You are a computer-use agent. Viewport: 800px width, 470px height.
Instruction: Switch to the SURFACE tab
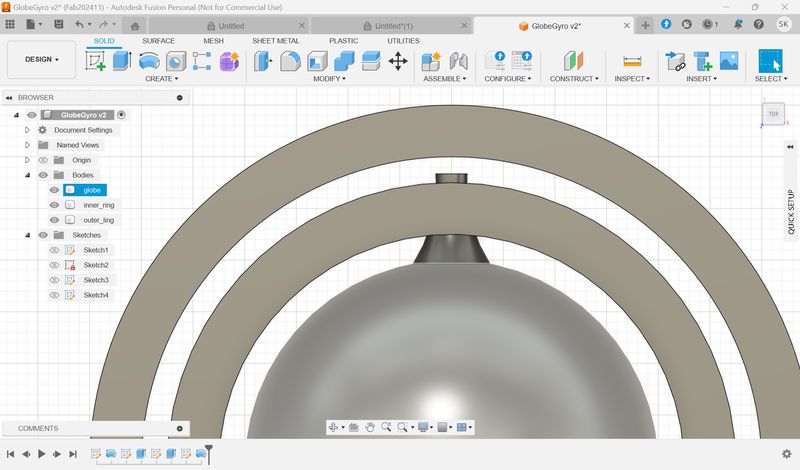[x=158, y=41]
